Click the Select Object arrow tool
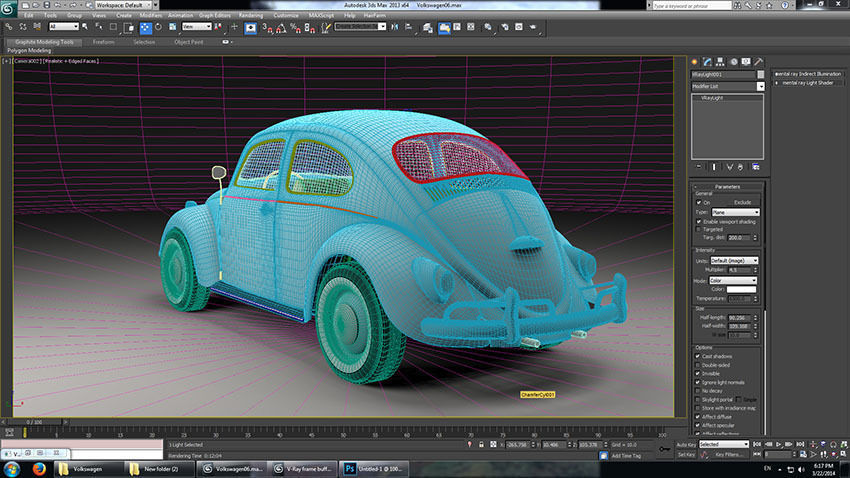Screen dimensions: 850x478 pos(85,27)
